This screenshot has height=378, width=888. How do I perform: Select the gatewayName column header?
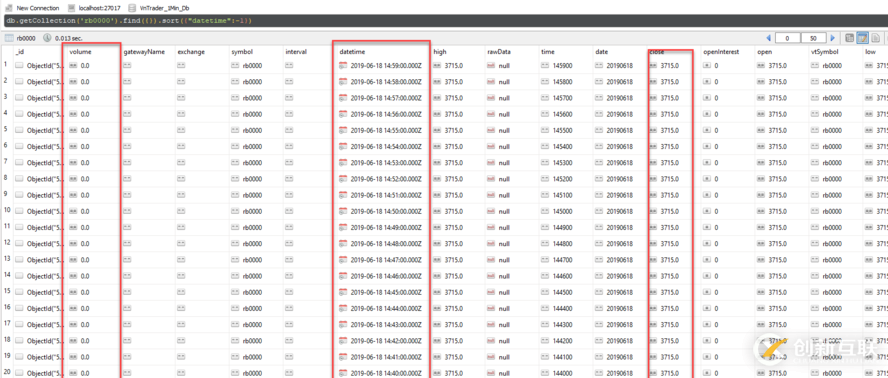144,52
